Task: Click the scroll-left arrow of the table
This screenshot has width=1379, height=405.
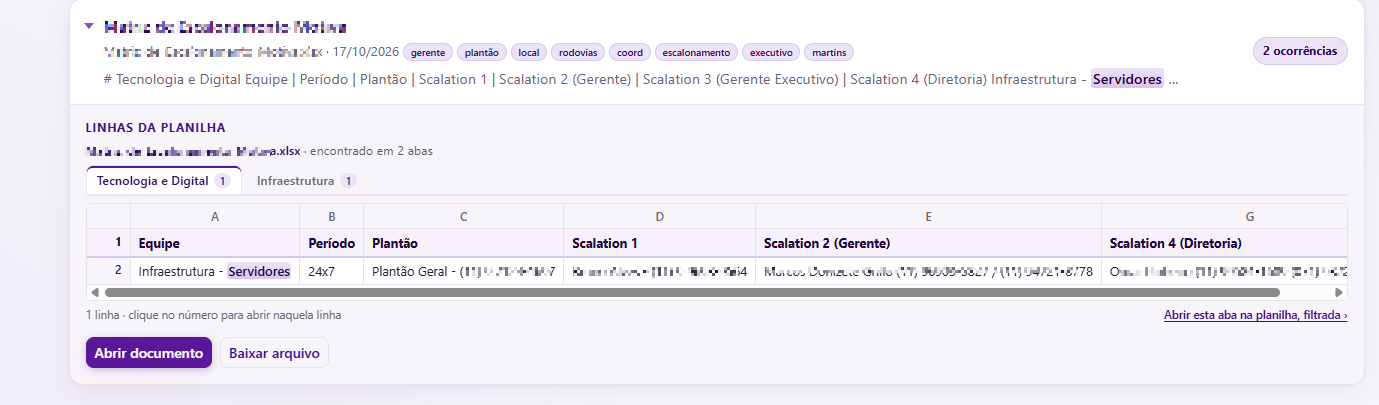Action: click(x=95, y=293)
